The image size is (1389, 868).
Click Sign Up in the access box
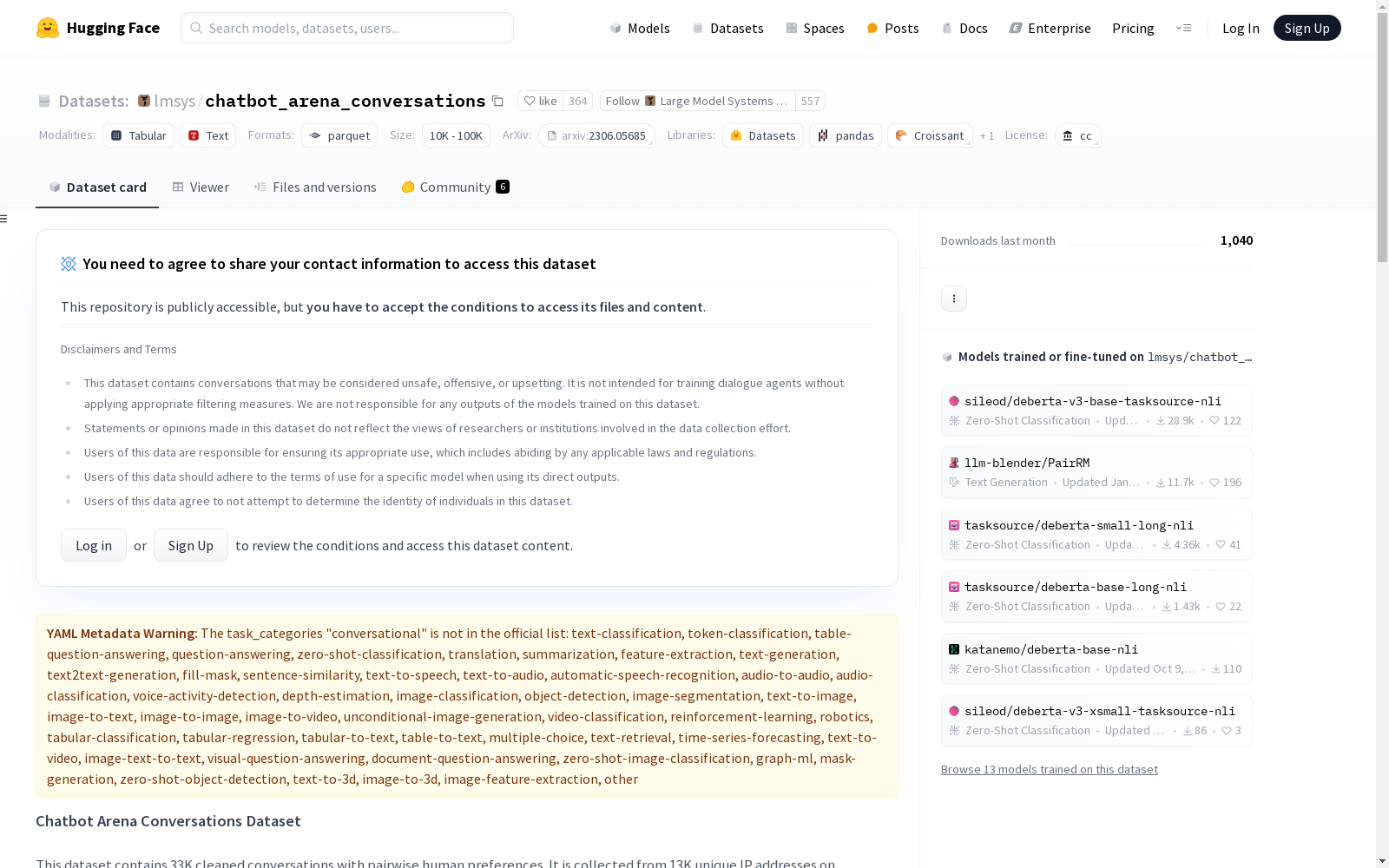tap(191, 545)
